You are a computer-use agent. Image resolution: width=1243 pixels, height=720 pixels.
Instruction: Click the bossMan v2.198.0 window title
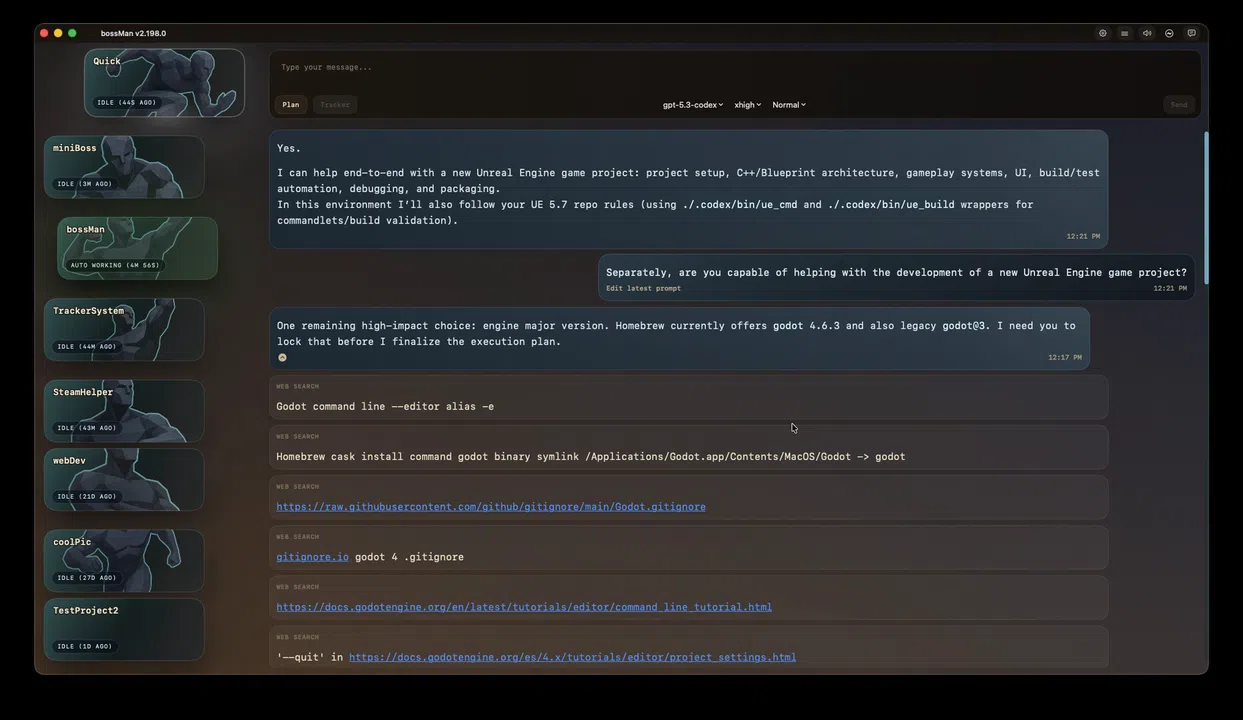tap(133, 33)
